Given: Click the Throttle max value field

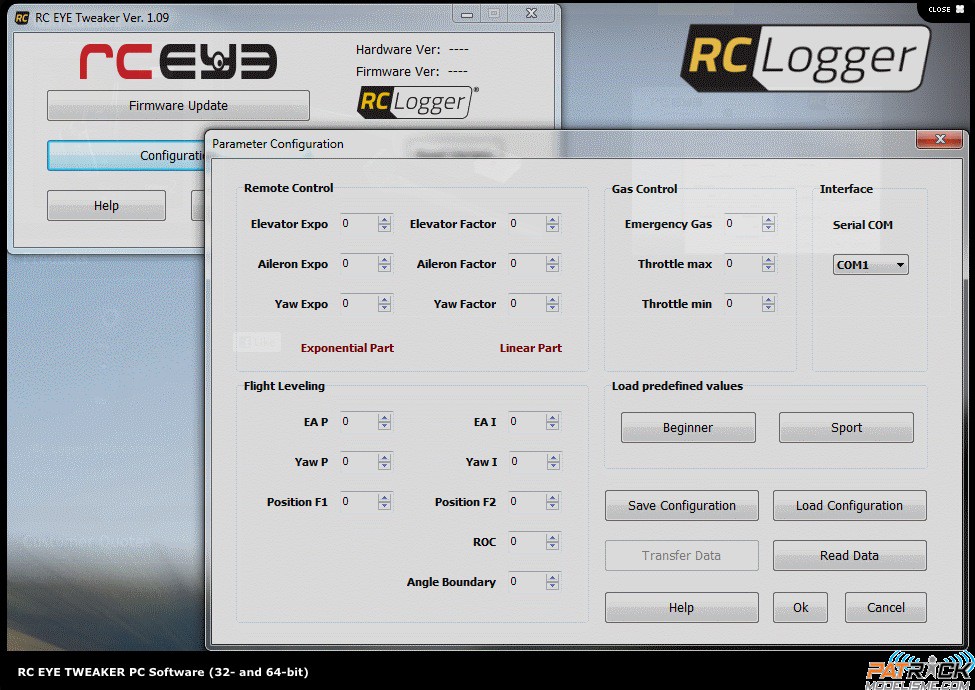Looking at the screenshot, I should click(743, 264).
